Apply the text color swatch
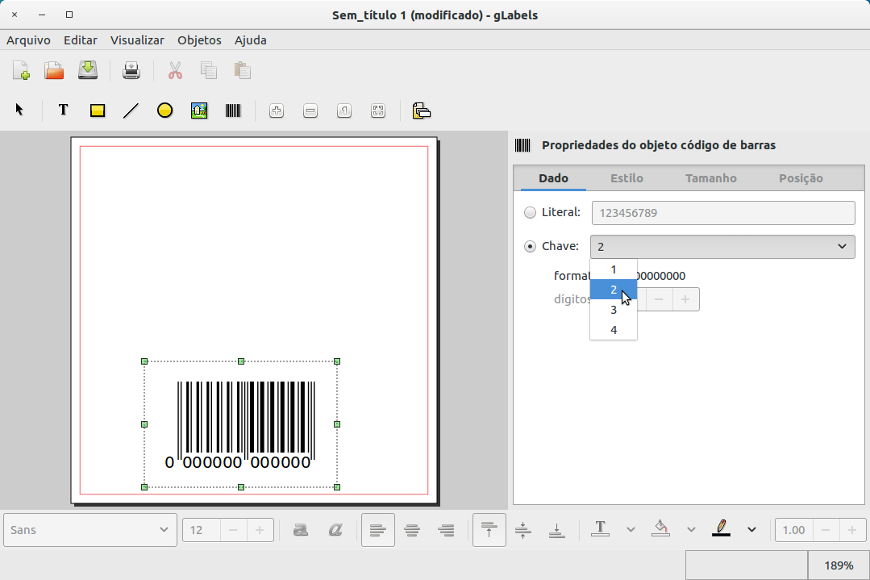The image size is (870, 580). 600,530
